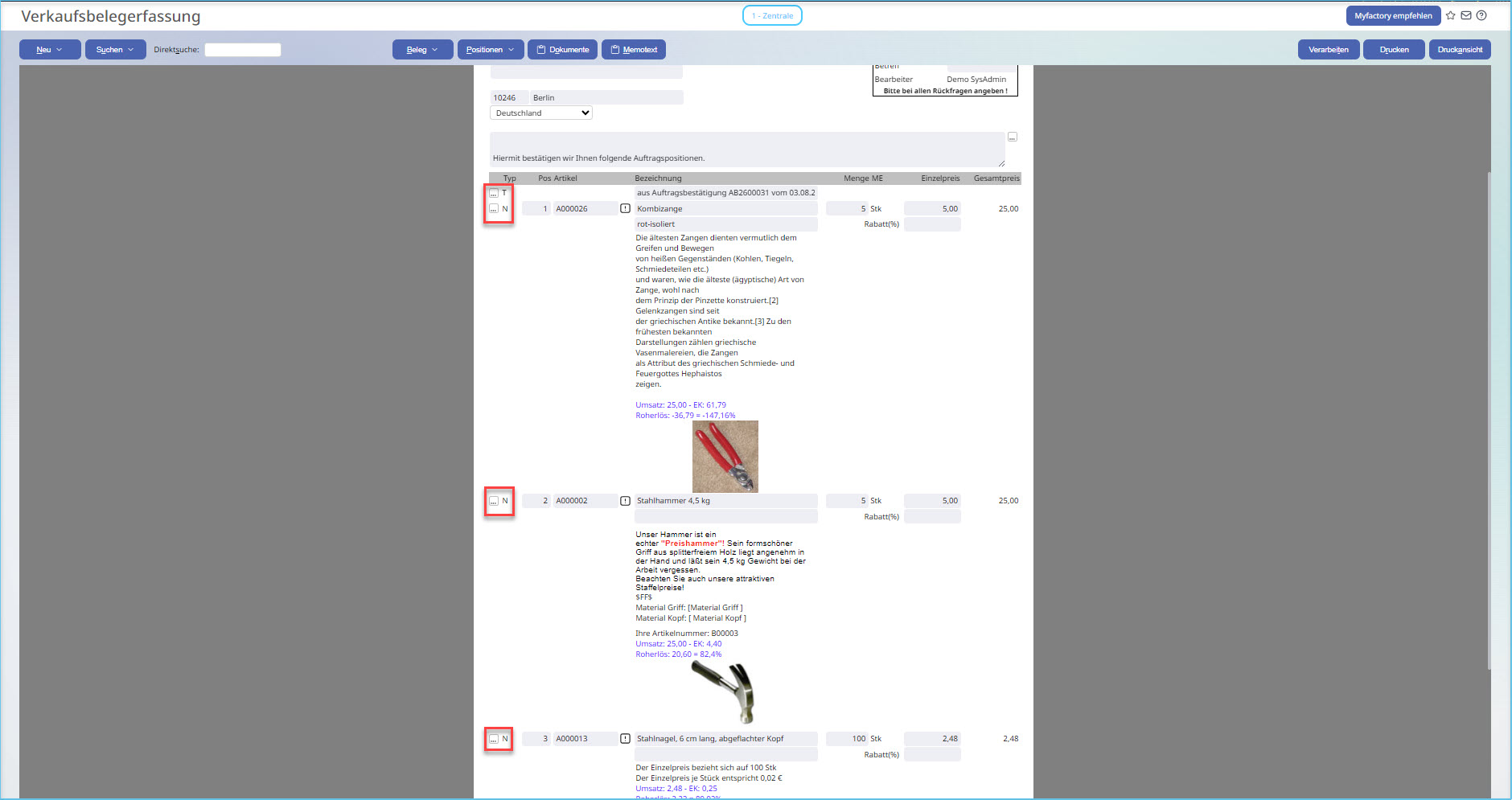Open the help question mark icon
The width and height of the screenshot is (1512, 800).
pyautogui.click(x=1481, y=15)
